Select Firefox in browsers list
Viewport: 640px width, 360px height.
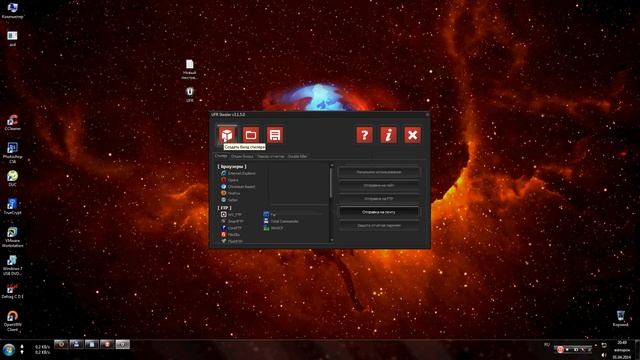click(x=230, y=193)
